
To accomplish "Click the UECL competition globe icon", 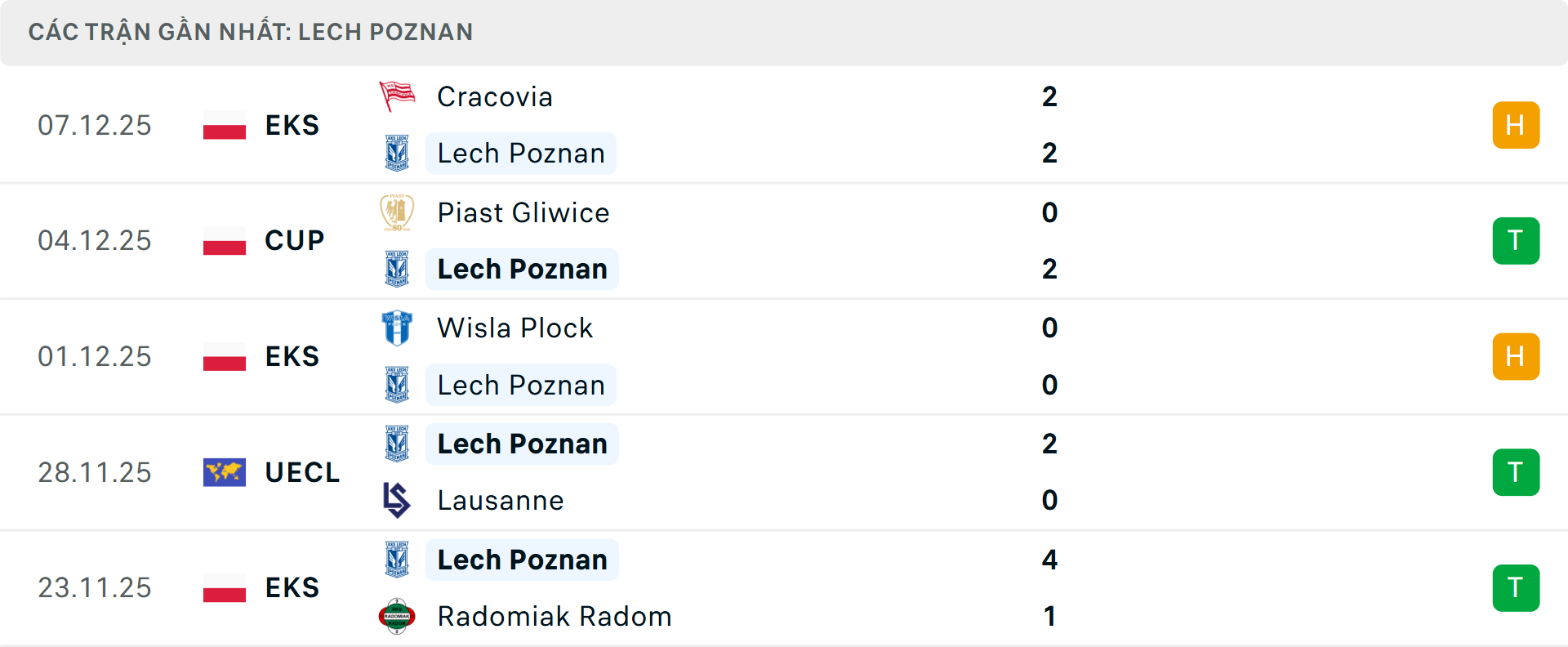I will 224,471.
